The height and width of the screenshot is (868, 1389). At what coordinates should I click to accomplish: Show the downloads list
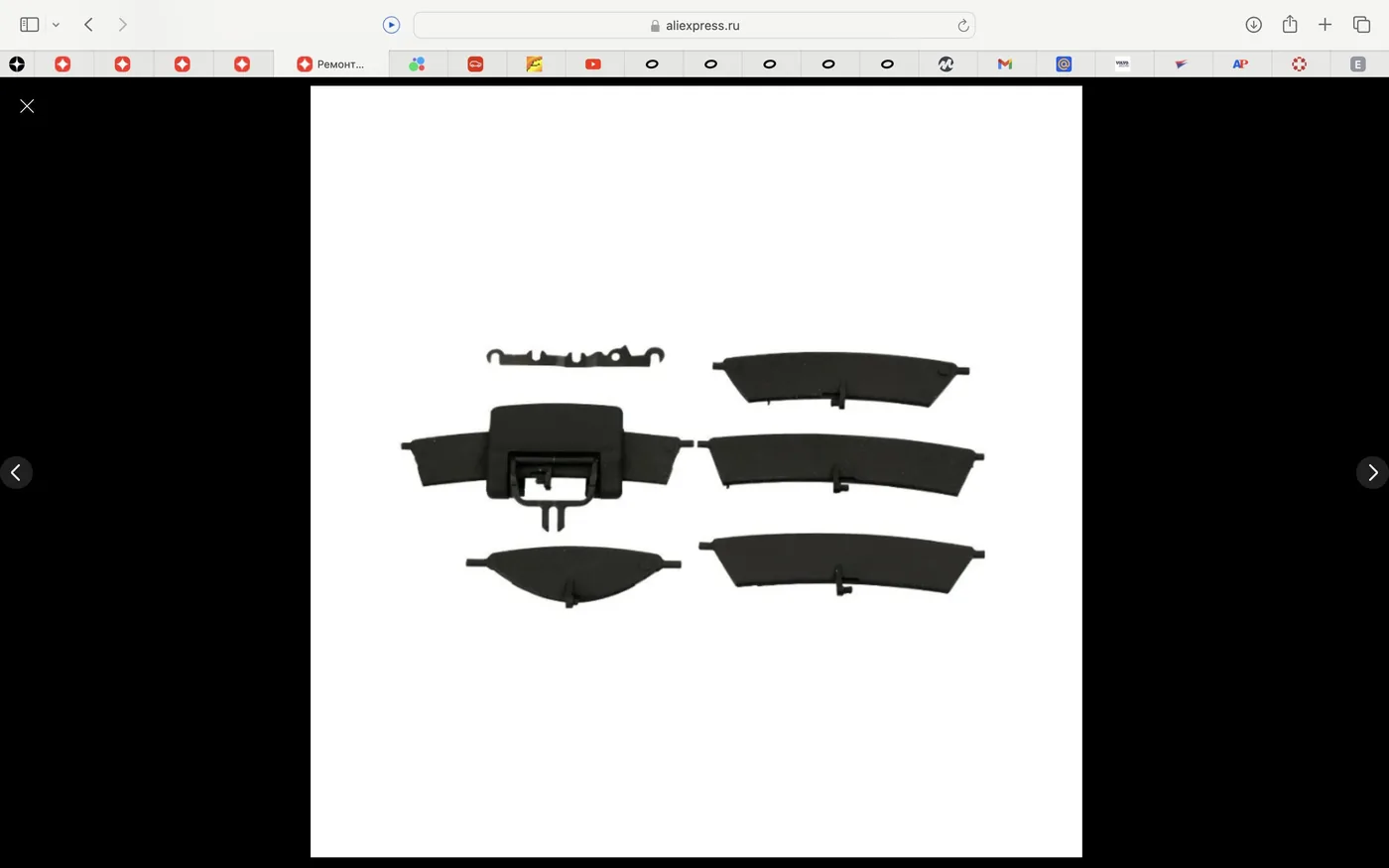point(1254,25)
